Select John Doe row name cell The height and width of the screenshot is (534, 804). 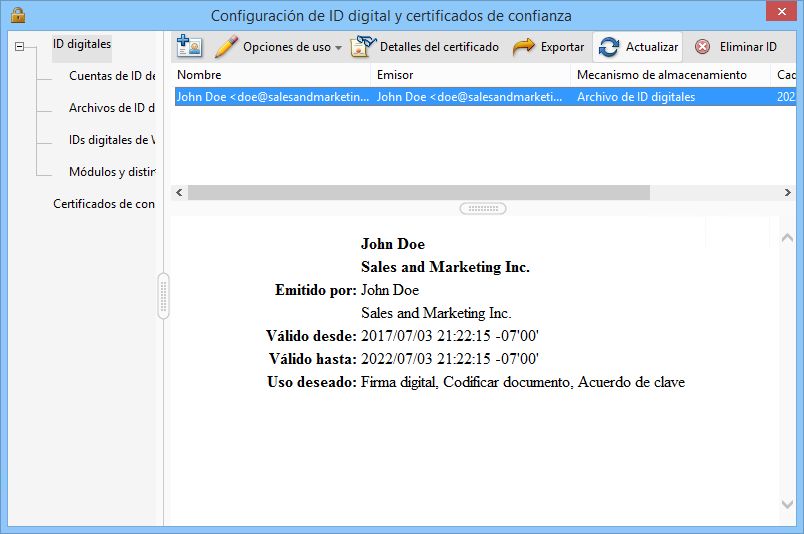point(272,97)
